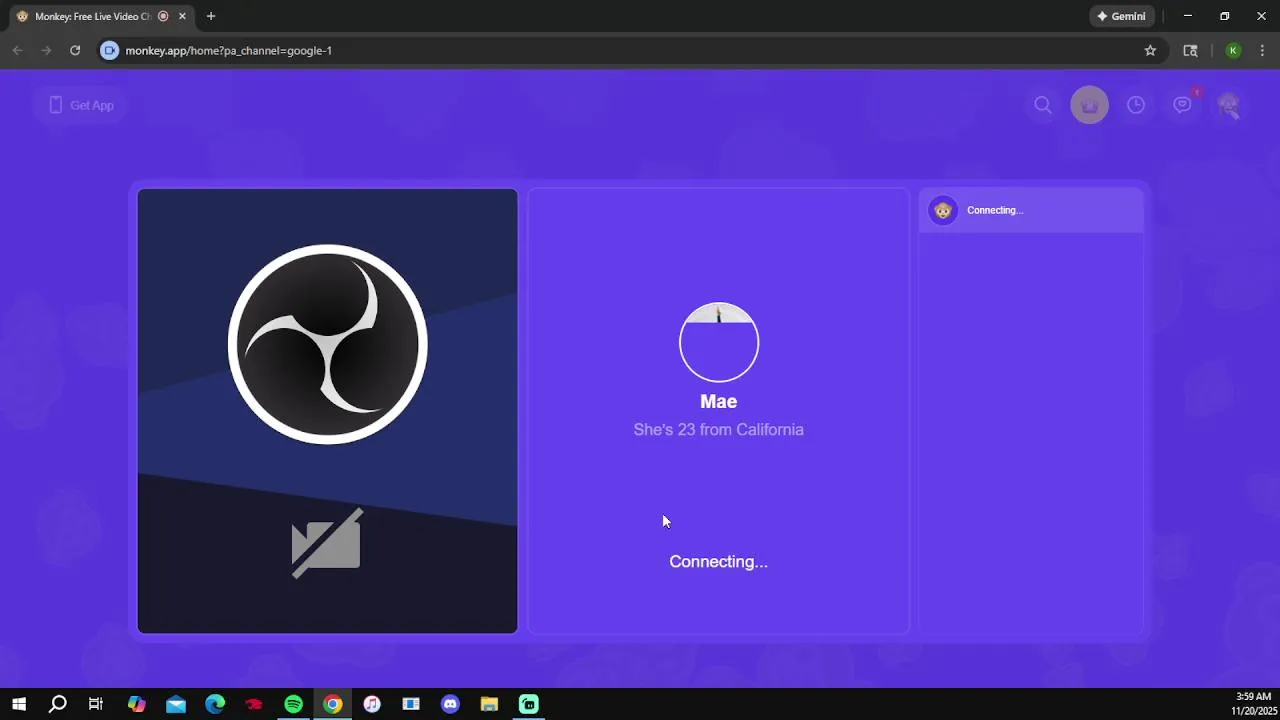Viewport: 1280px width, 720px height.
Task: Open iTunes music app on taskbar
Action: pos(372,704)
